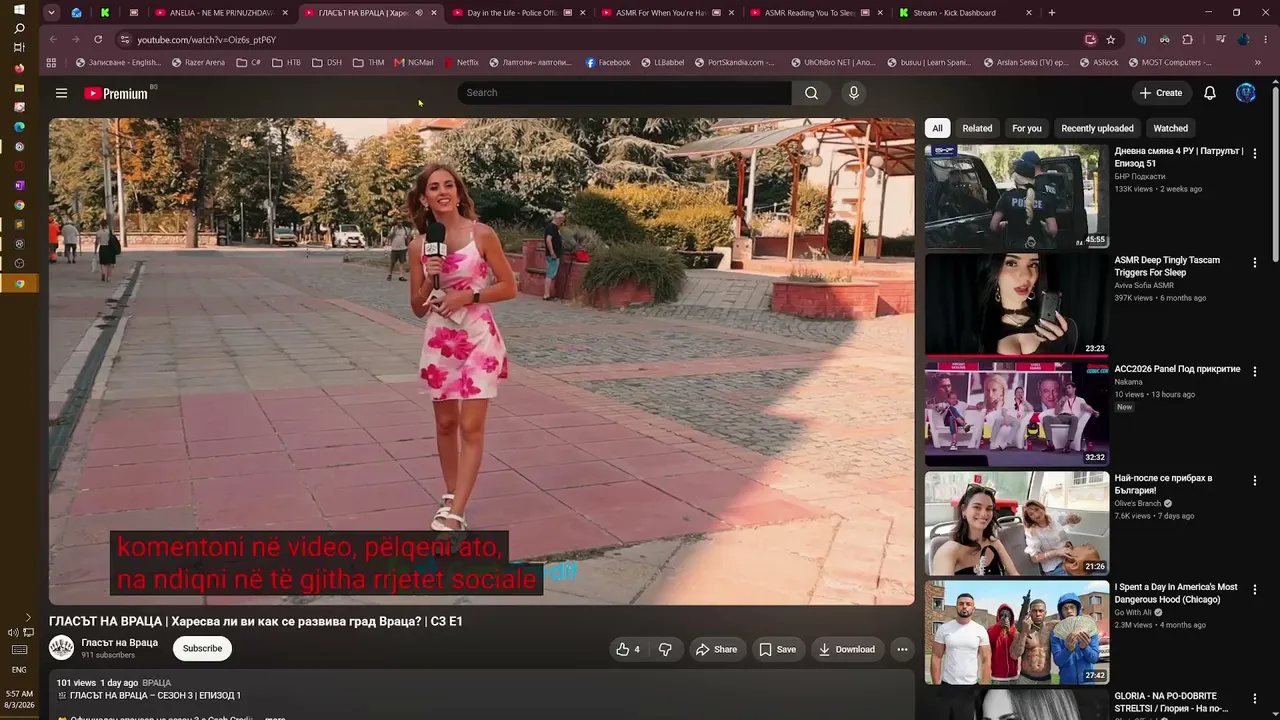Open Task View on the taskbar

coord(19,47)
